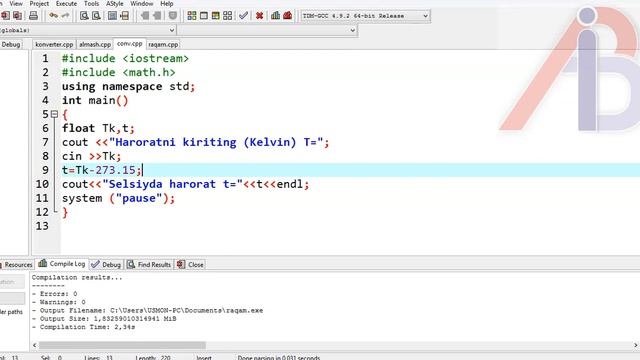640x360 pixels.
Task: Click the Close All files toolbar icon
Action: click(x=18, y=16)
